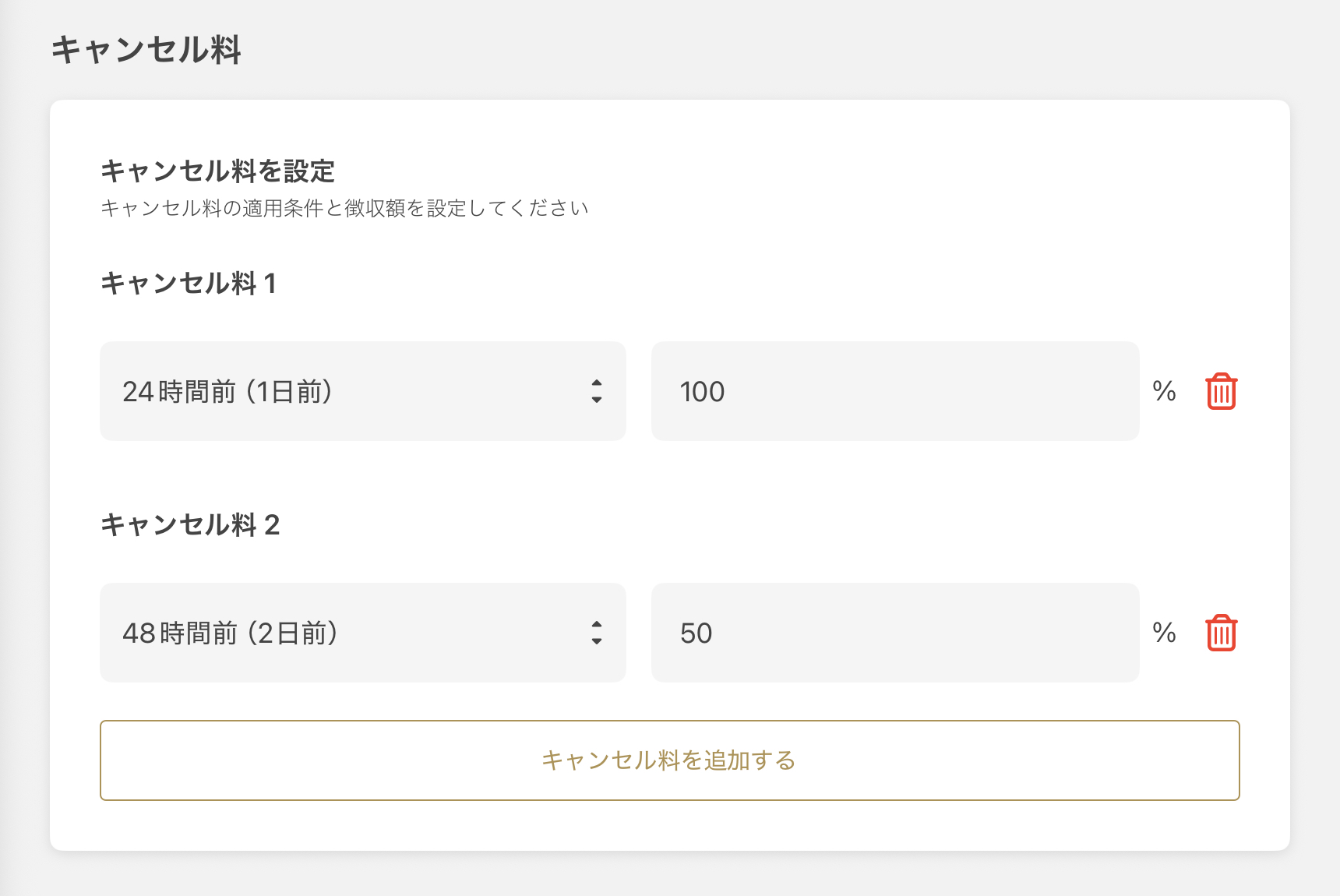Click down arrow on 48時間前 selector
The width and height of the screenshot is (1340, 896).
[x=597, y=641]
